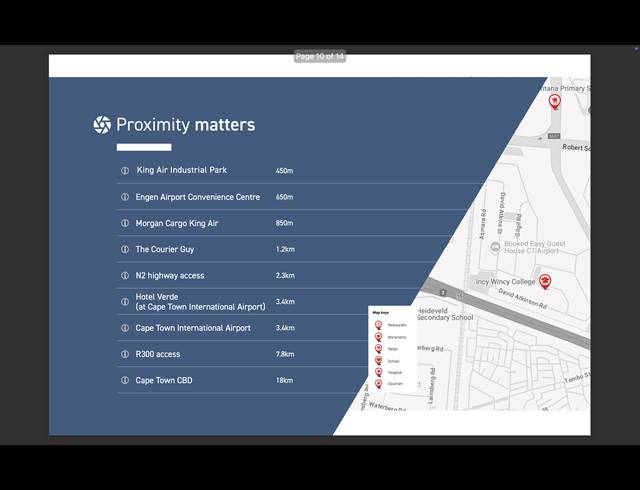Select the red retail pin near Robert Sobukwe road
Viewport: 640px width, 490px height.
(554, 101)
